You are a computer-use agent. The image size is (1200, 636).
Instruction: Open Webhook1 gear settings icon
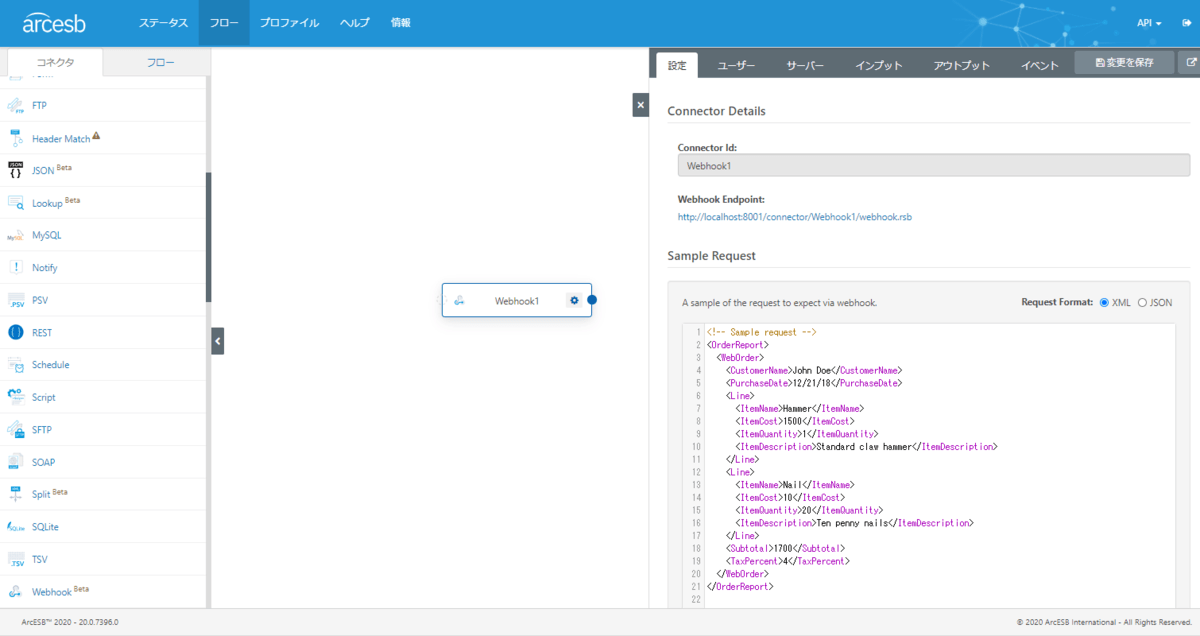click(574, 300)
